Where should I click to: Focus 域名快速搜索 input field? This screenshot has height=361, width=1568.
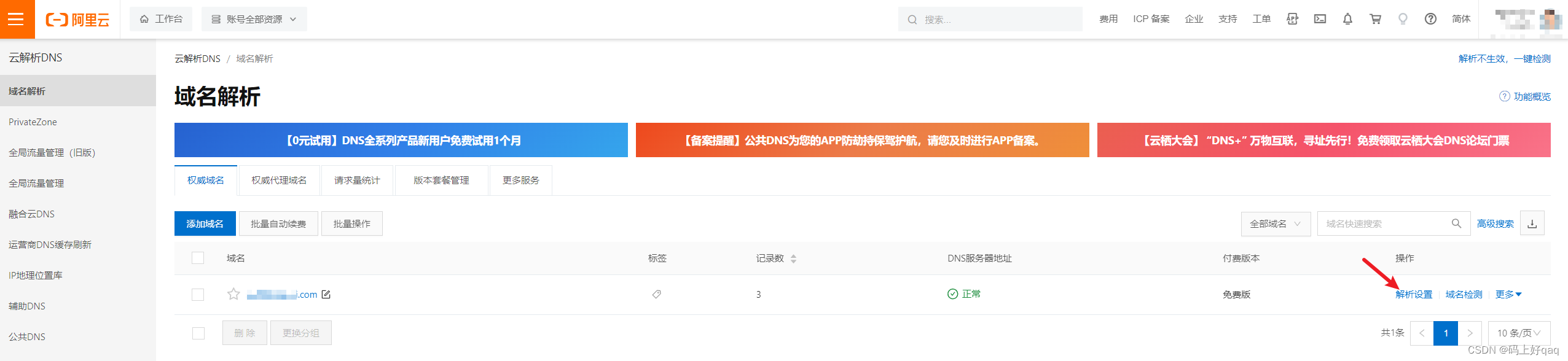tap(1382, 223)
